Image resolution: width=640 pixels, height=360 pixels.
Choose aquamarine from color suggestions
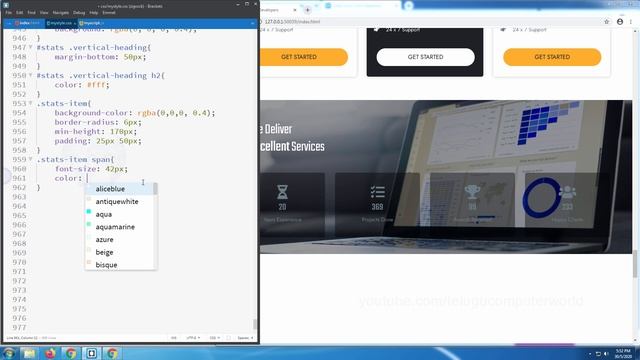pos(119,227)
